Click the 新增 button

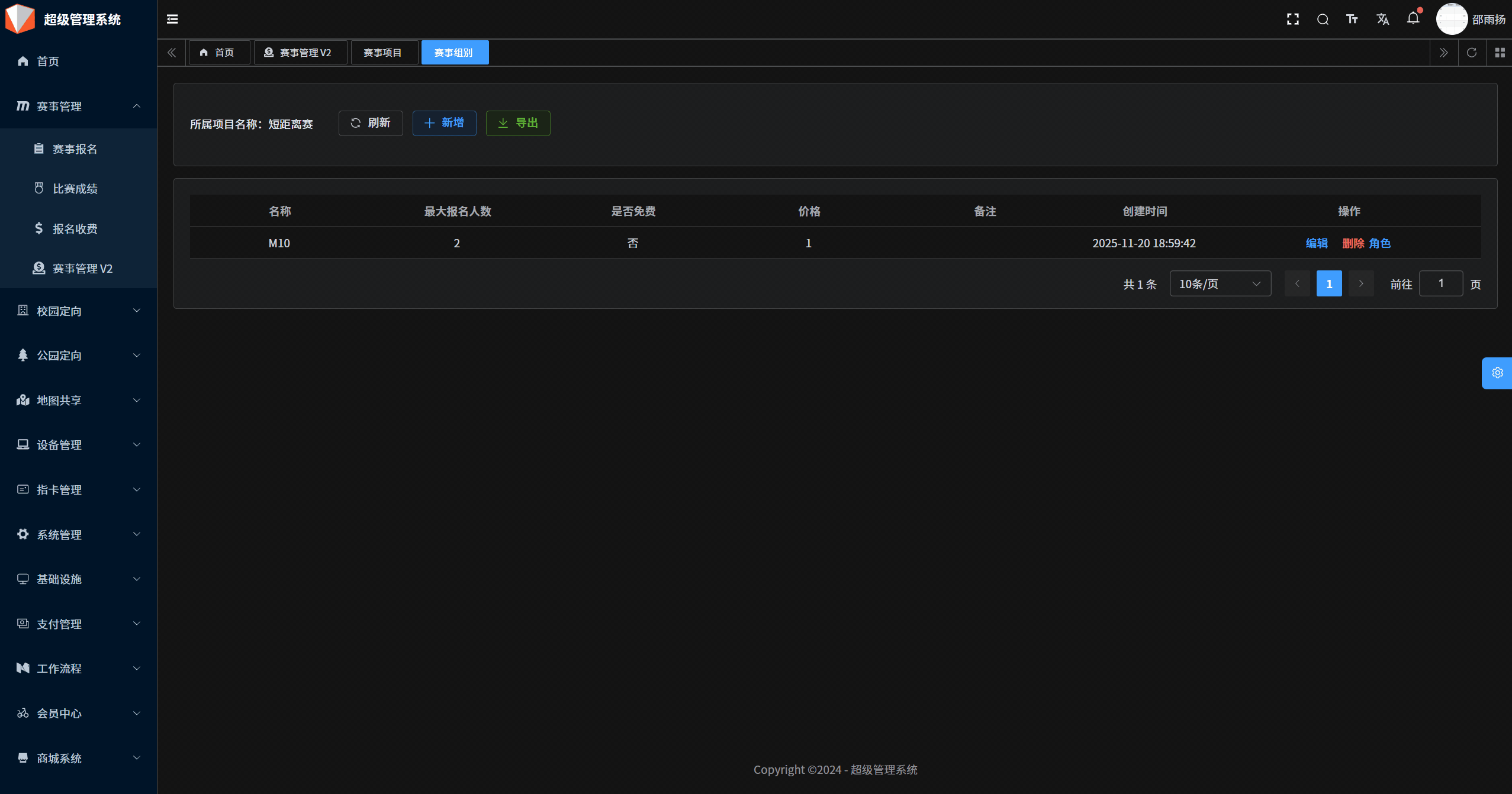444,123
